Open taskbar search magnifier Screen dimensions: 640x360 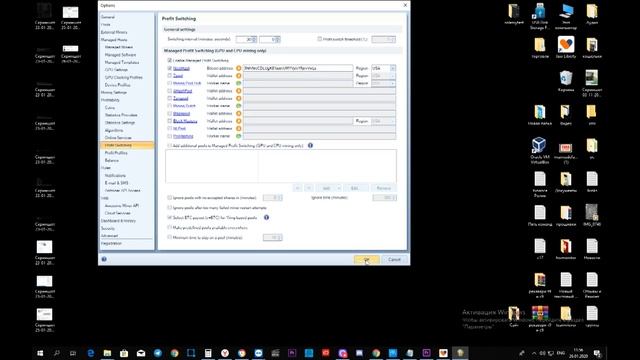[x=56, y=353]
